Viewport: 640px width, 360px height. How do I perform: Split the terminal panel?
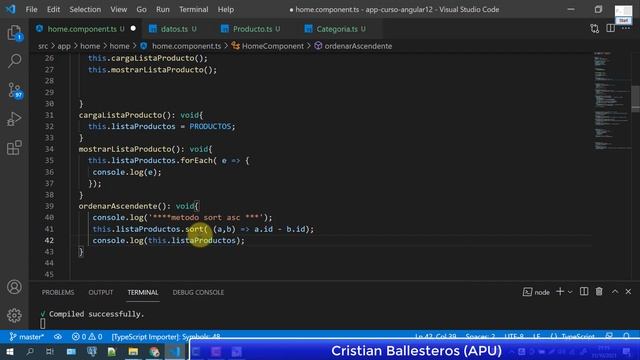[x=584, y=291]
